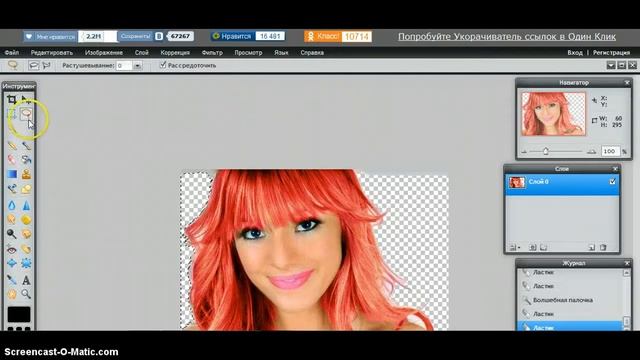Open the Справка menu
Screen dimensions: 640x360
[x=312, y=53]
